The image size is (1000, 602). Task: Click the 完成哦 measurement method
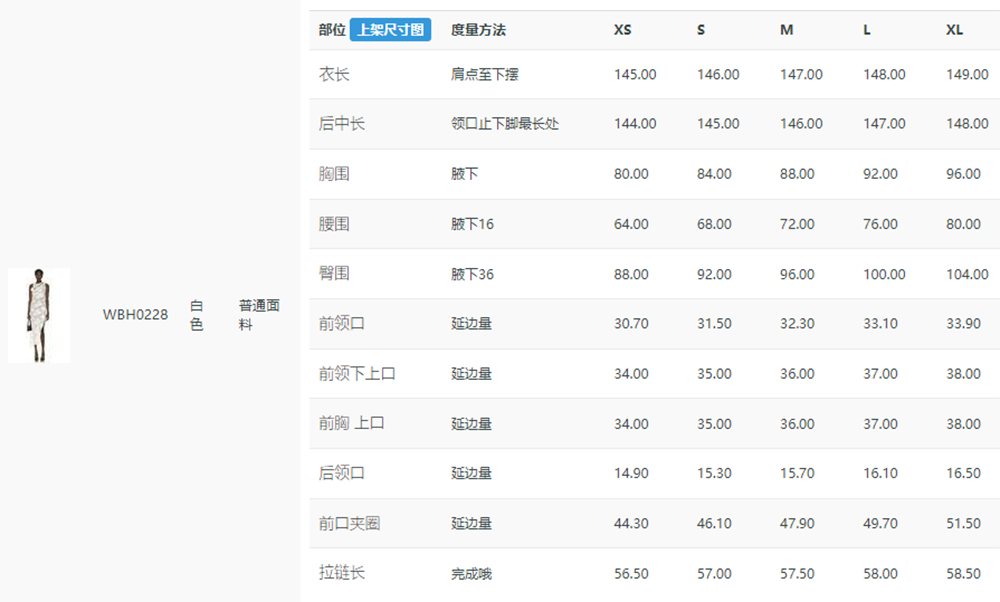471,574
